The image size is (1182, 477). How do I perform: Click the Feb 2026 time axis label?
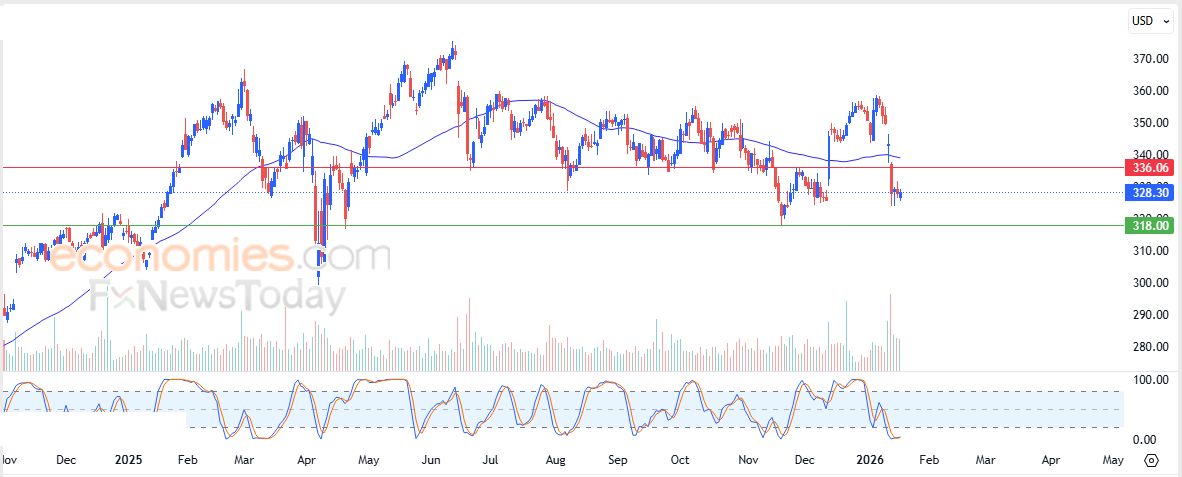click(x=930, y=461)
